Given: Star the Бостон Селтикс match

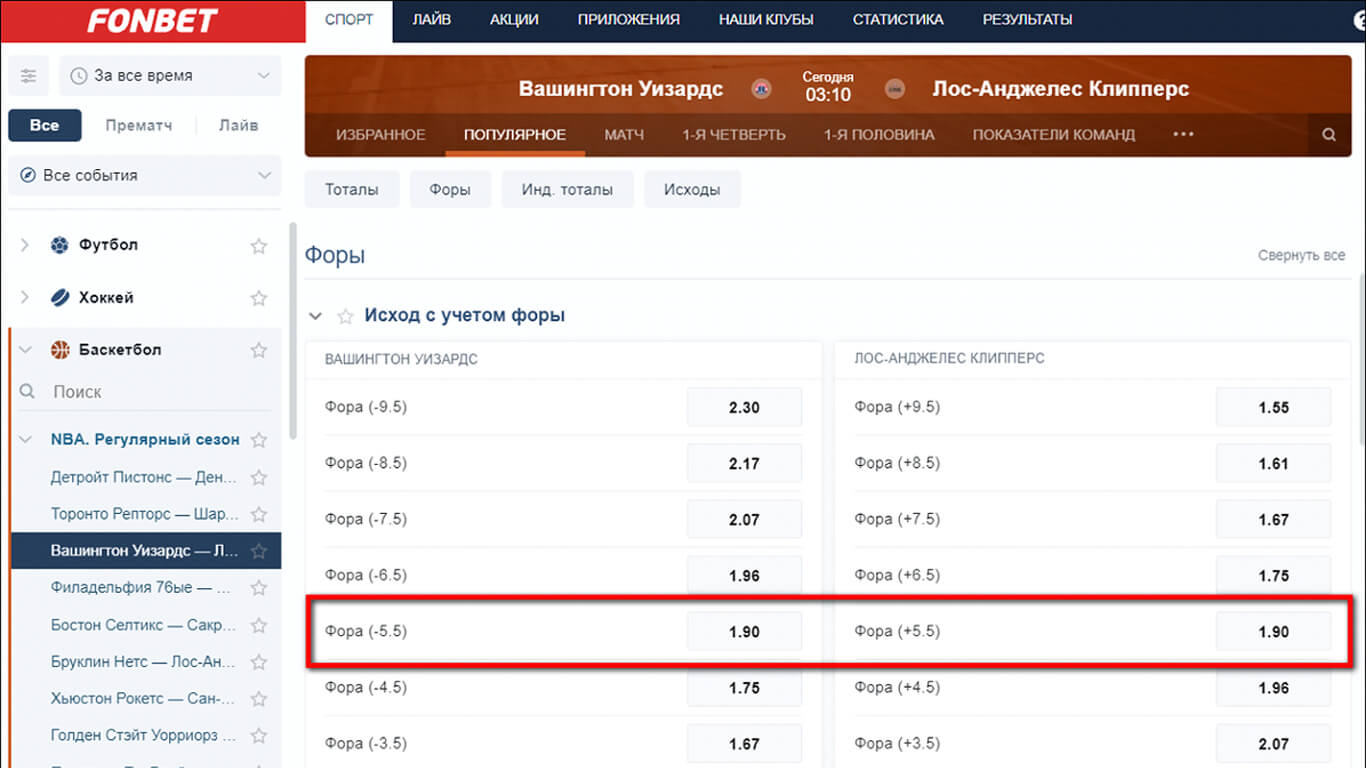Looking at the screenshot, I should tap(259, 626).
